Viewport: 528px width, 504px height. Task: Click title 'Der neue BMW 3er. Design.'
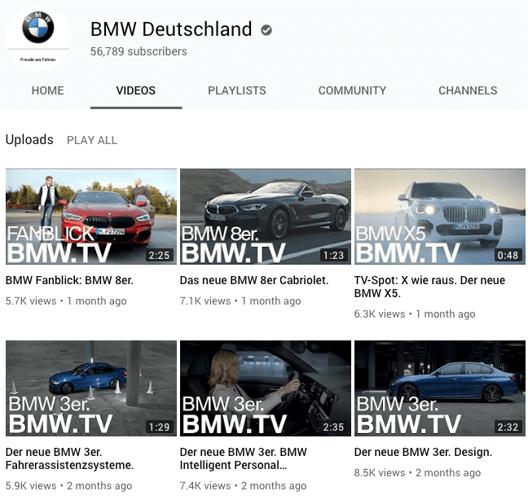[423, 452]
